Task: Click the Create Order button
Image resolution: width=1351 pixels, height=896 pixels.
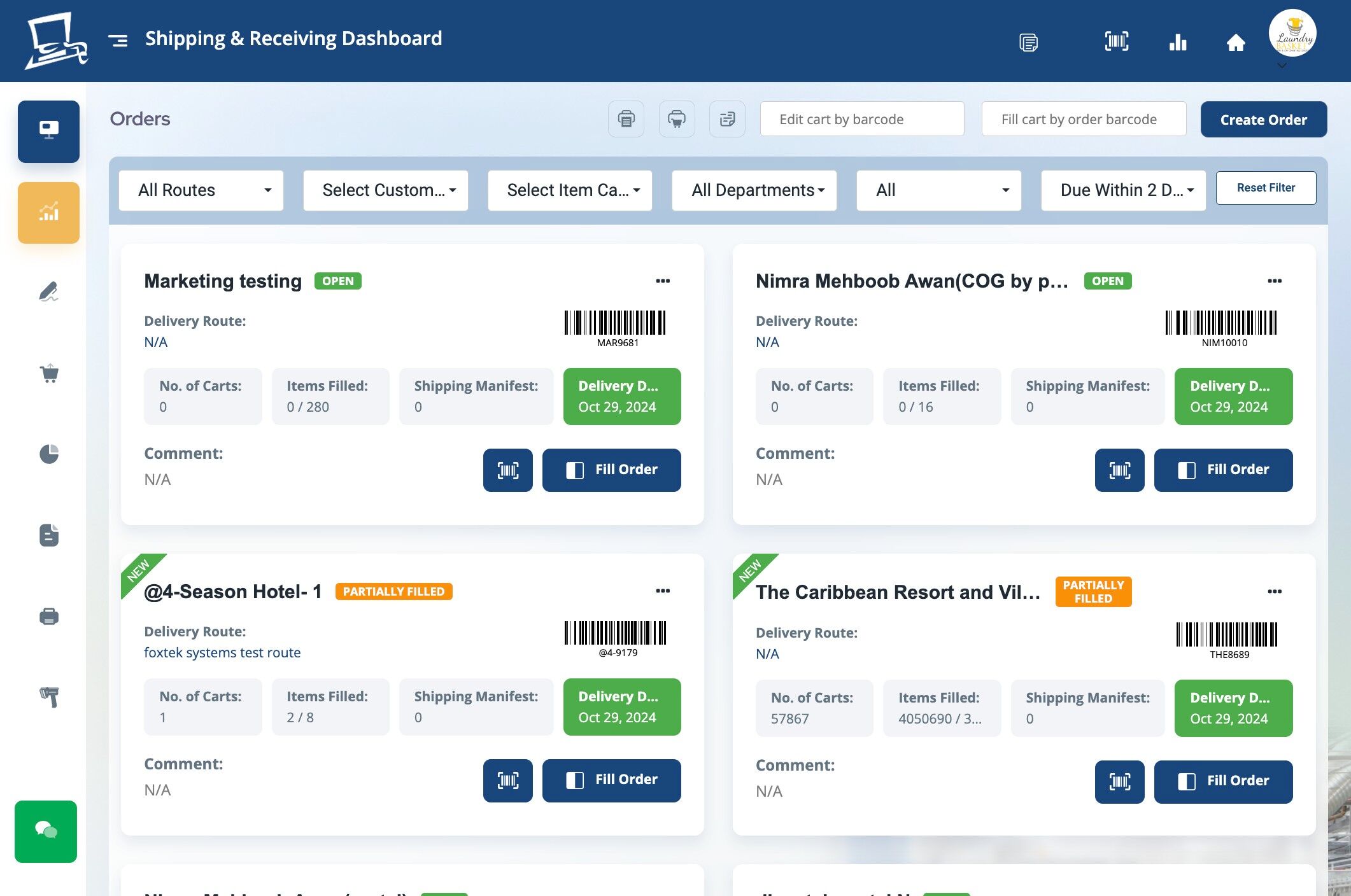Action: (1263, 120)
